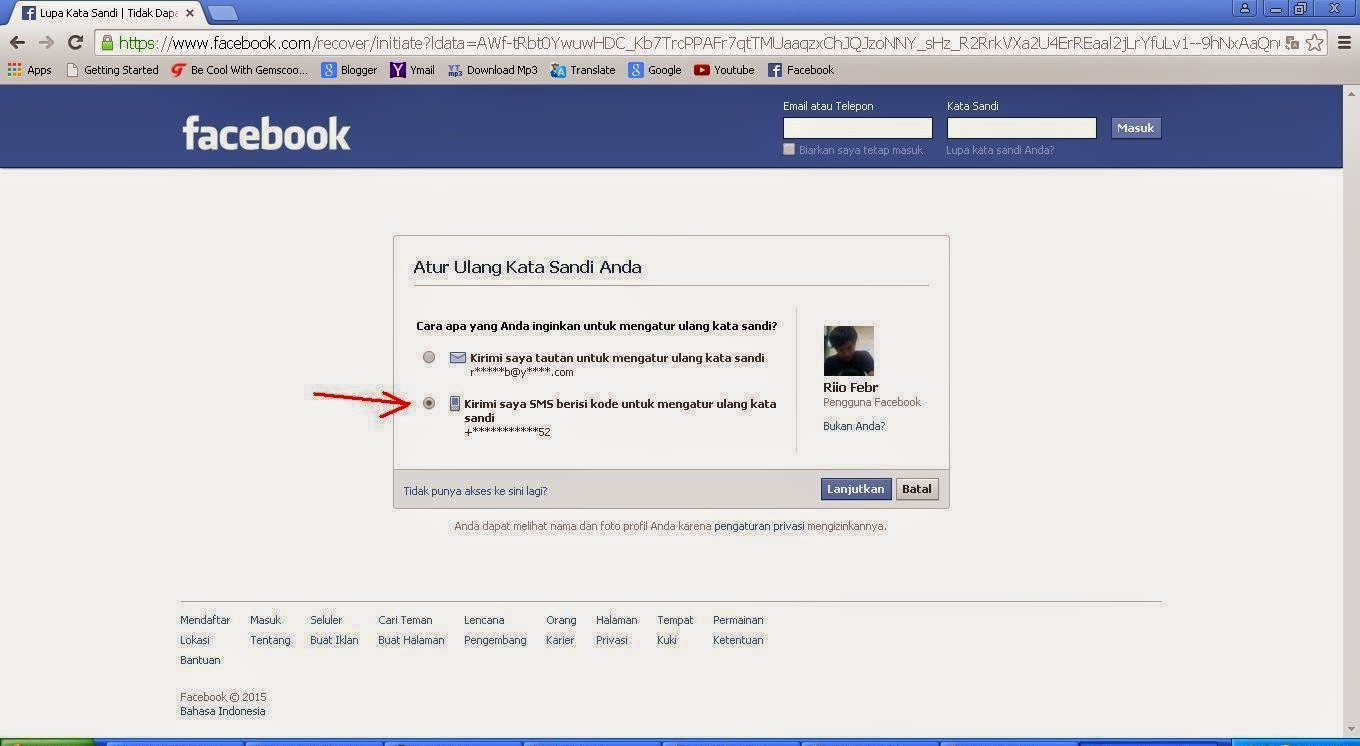The height and width of the screenshot is (746, 1360).
Task: Open the Bantuan footer link
Action: tap(200, 660)
